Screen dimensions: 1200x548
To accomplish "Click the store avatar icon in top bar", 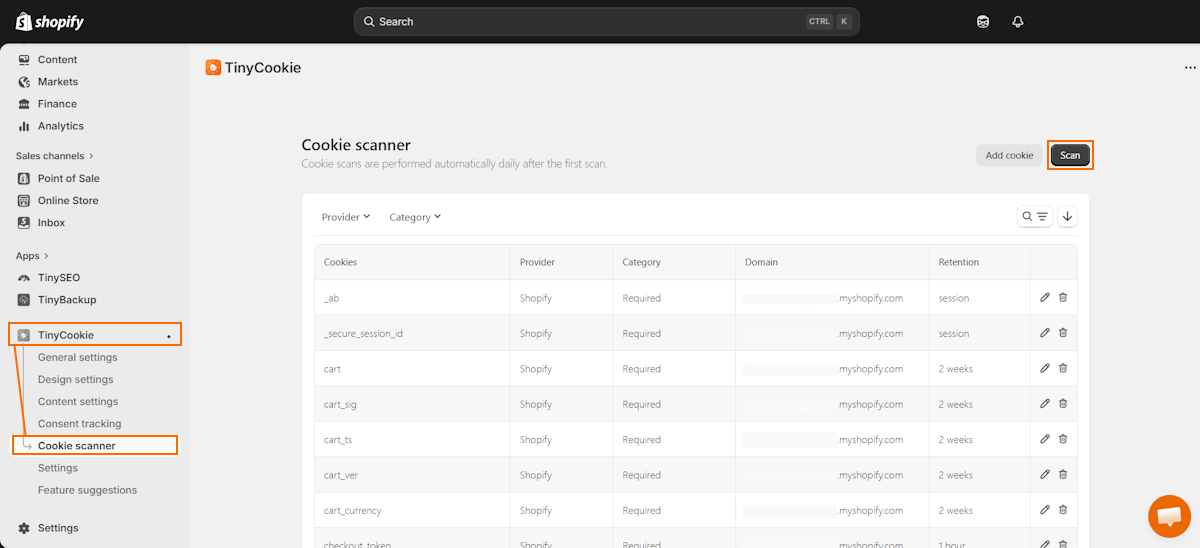I will [x=983, y=22].
